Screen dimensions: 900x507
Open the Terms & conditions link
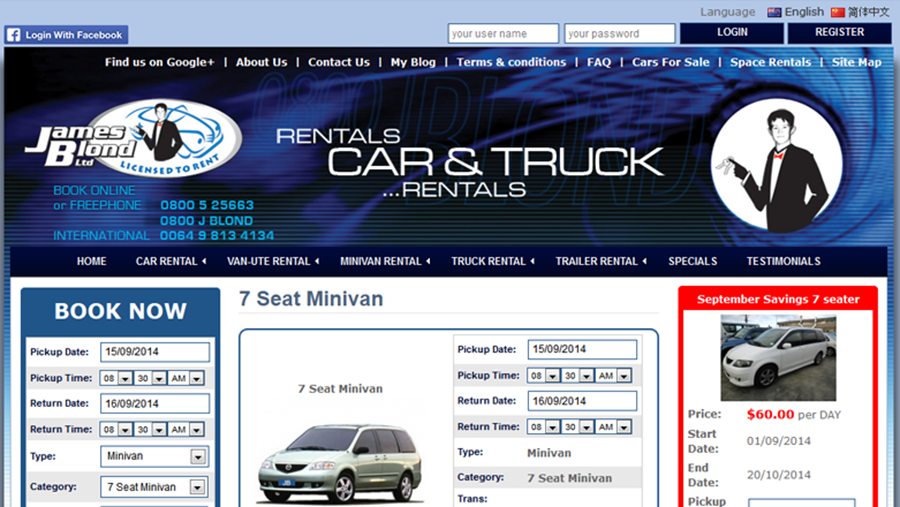(x=511, y=62)
